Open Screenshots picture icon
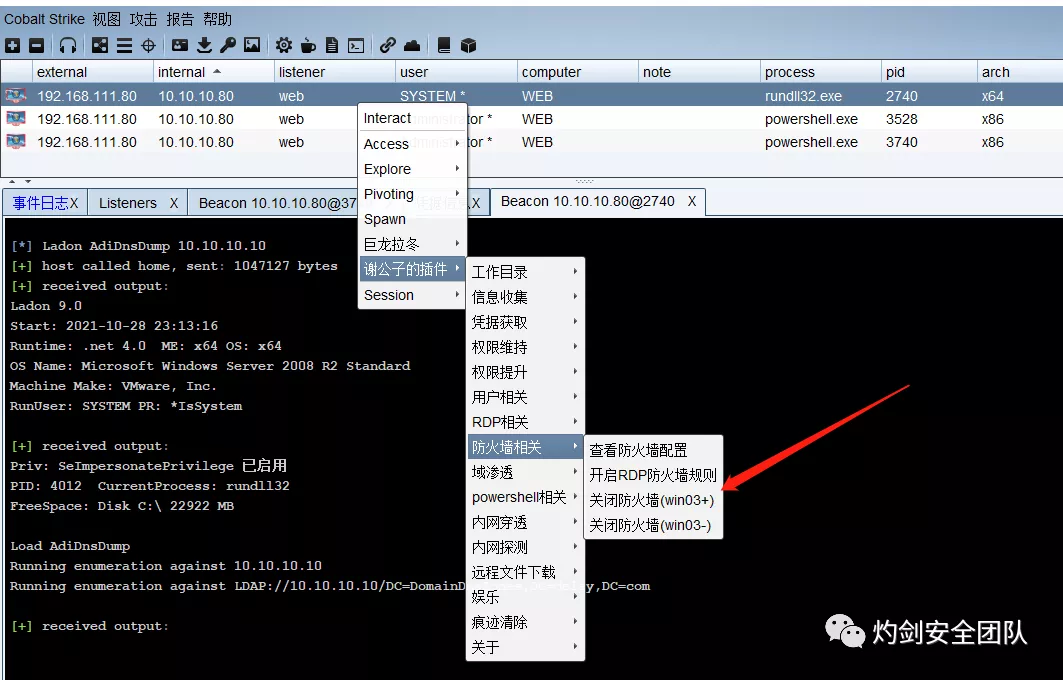 (x=252, y=45)
